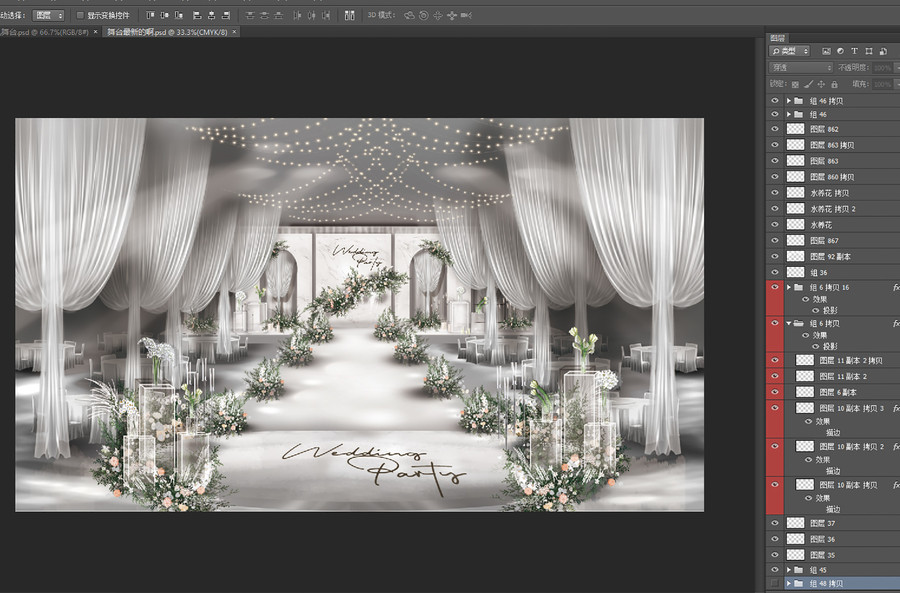Select the 图层 11 副本 2 layer thumbnail
The height and width of the screenshot is (593, 900).
click(805, 377)
